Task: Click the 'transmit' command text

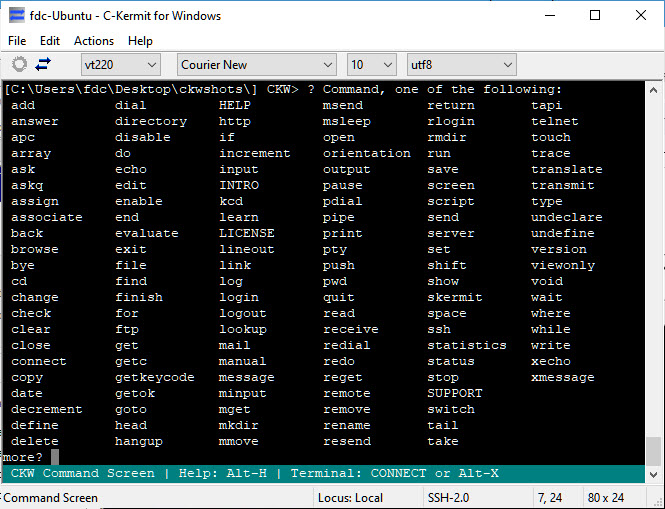Action: 562,185
